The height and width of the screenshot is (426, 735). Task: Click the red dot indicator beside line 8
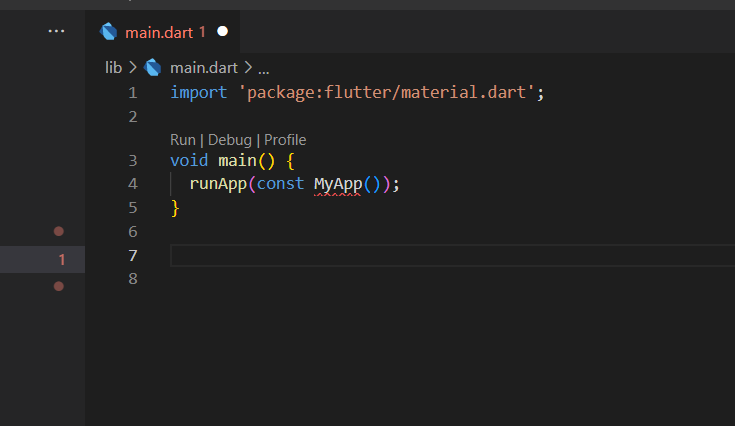[x=59, y=286]
